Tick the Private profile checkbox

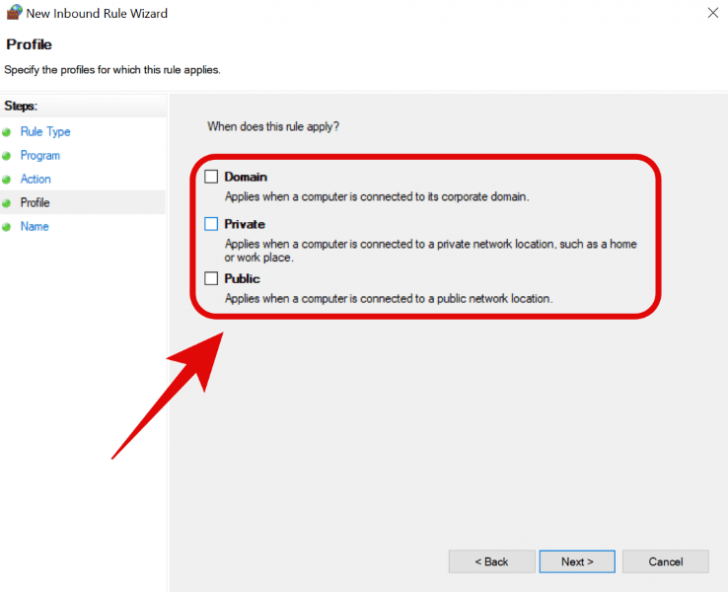(x=211, y=224)
